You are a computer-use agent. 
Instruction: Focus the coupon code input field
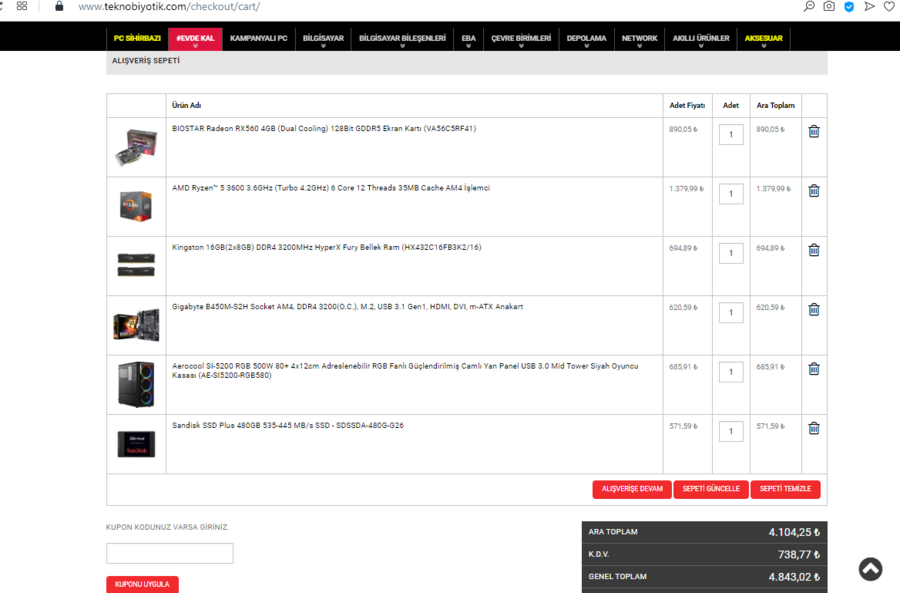pos(170,553)
